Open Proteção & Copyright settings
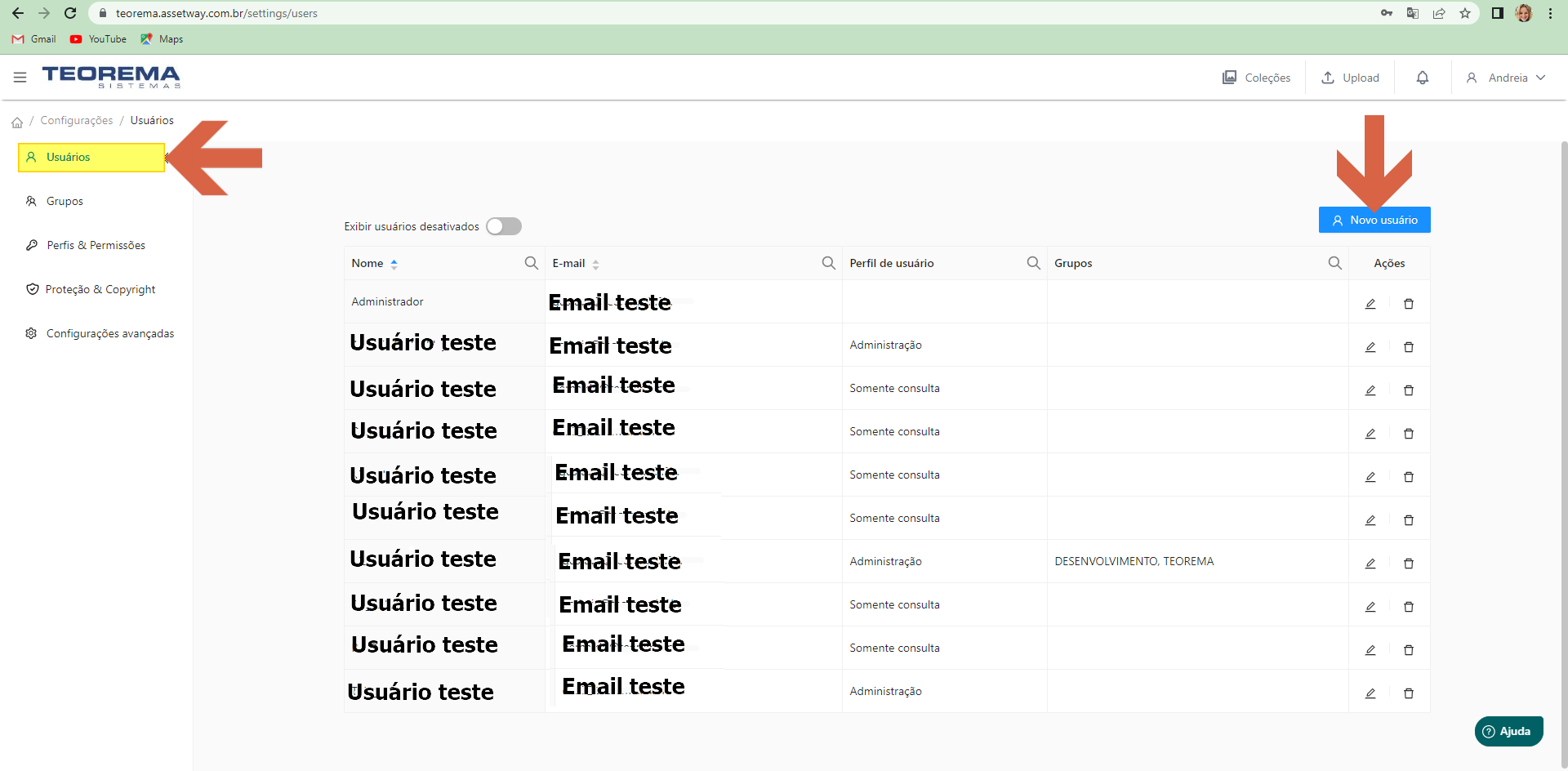 point(91,289)
